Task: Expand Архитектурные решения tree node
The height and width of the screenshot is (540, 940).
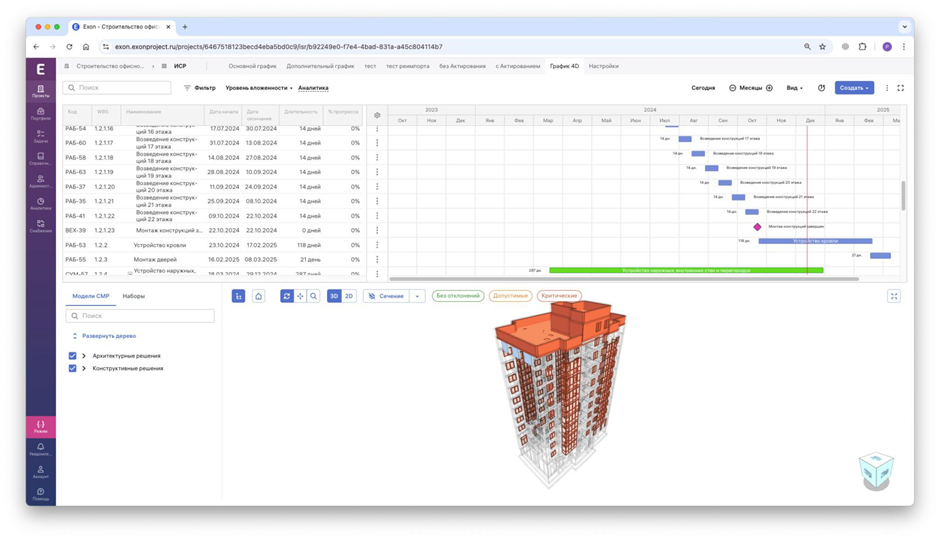Action: coord(84,355)
